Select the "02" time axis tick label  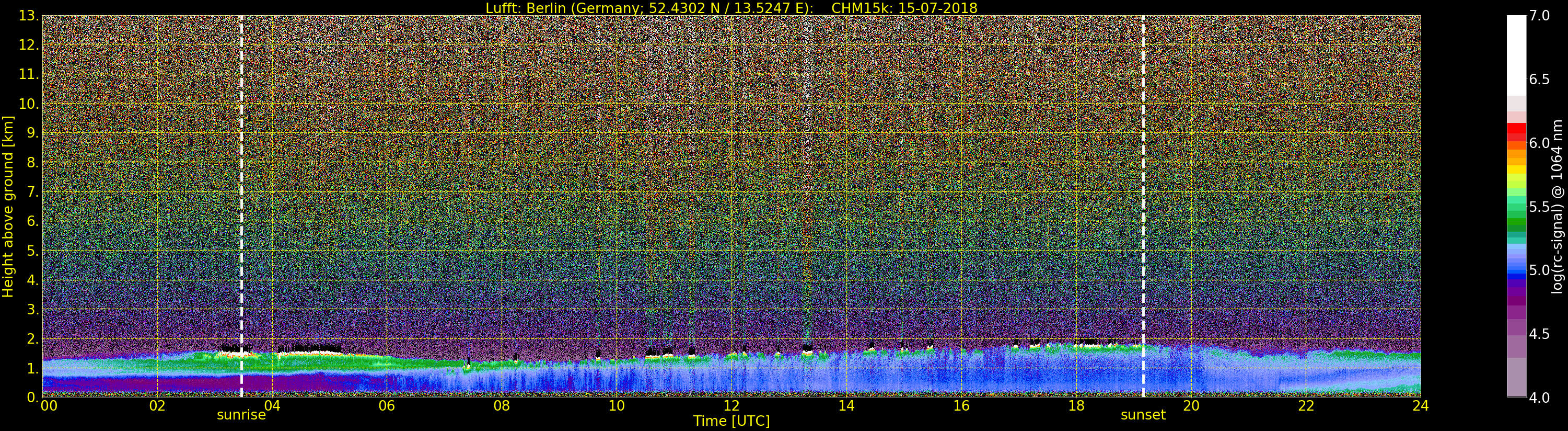click(157, 406)
